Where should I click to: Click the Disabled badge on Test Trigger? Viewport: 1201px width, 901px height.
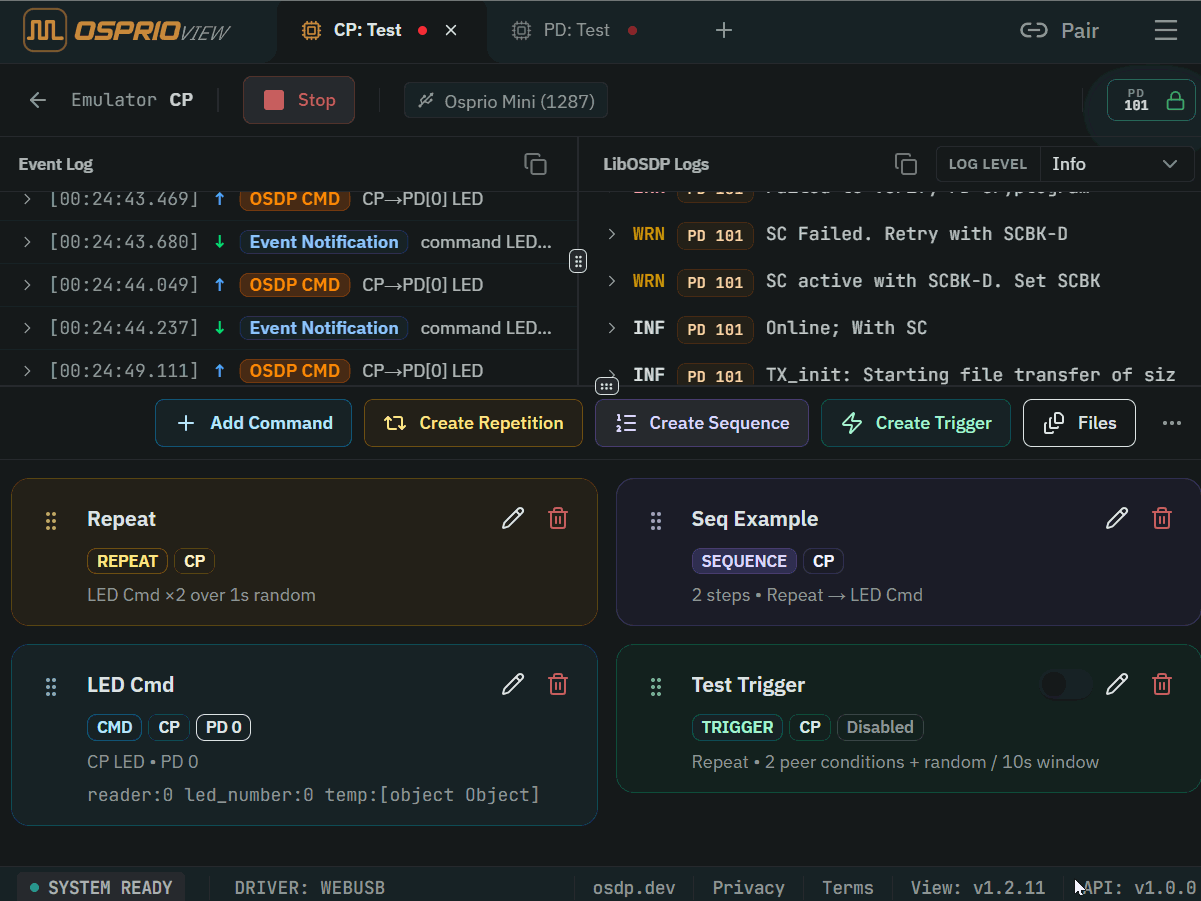[880, 727]
